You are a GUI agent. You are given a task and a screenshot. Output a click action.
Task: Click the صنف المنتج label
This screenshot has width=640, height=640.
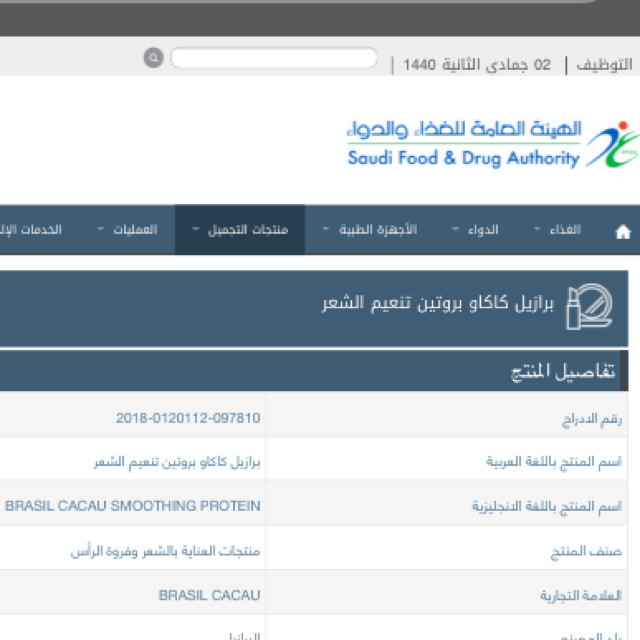pyautogui.click(x=586, y=552)
